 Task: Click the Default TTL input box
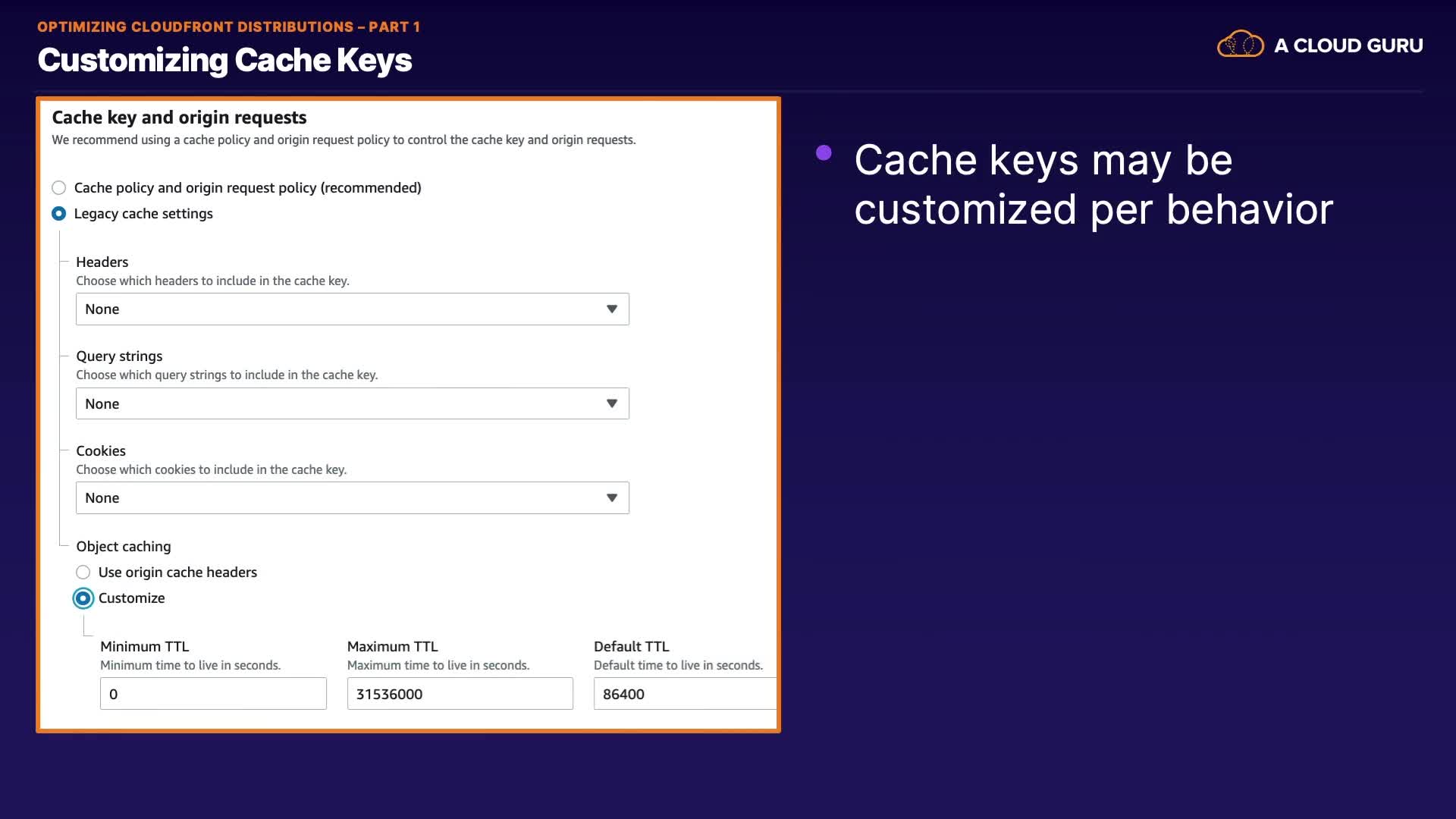click(684, 694)
